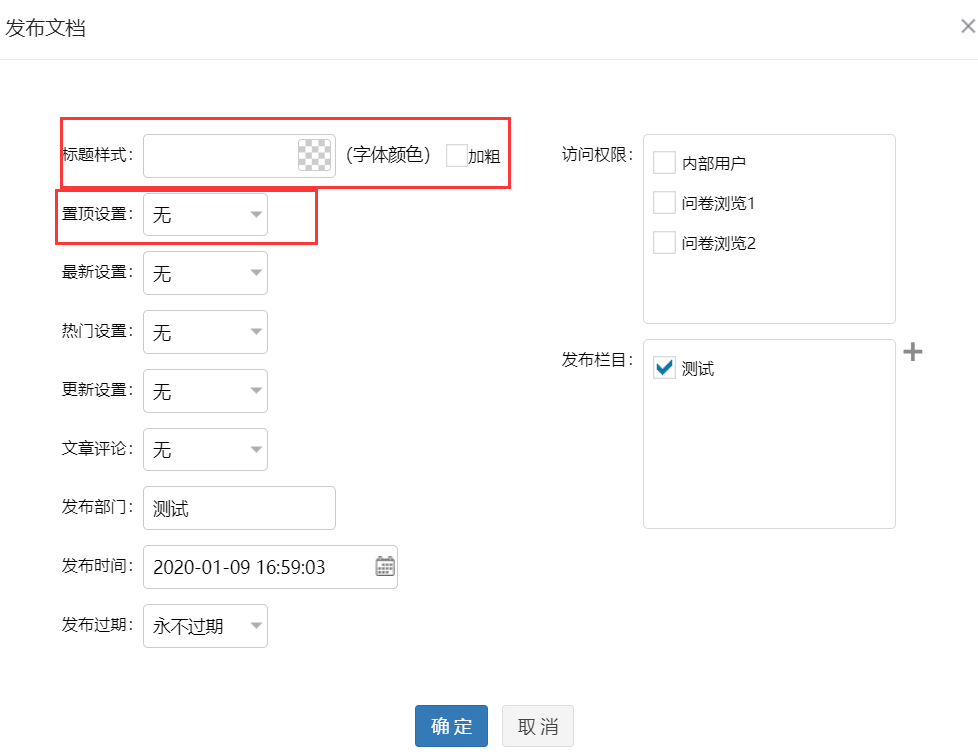This screenshot has width=978, height=756.
Task: Open the 发布过期 永不过期 dropdown
Action: [205, 626]
